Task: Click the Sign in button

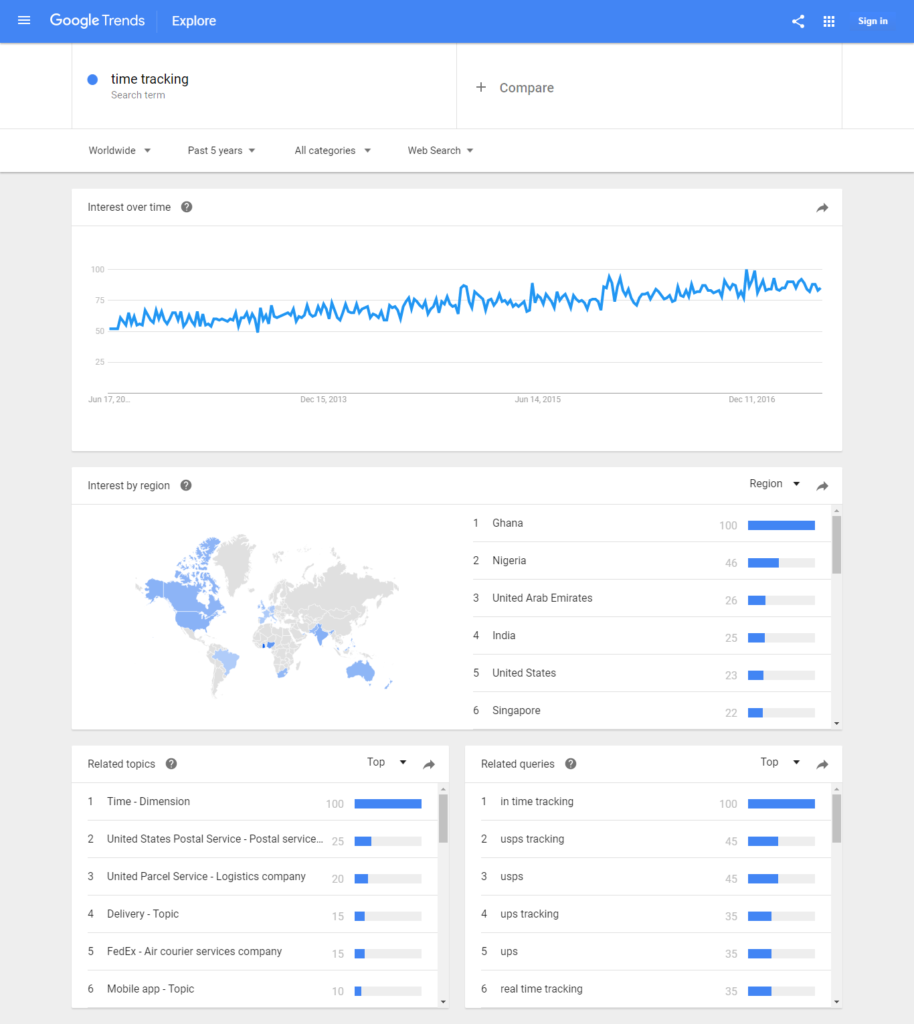Action: point(873,21)
